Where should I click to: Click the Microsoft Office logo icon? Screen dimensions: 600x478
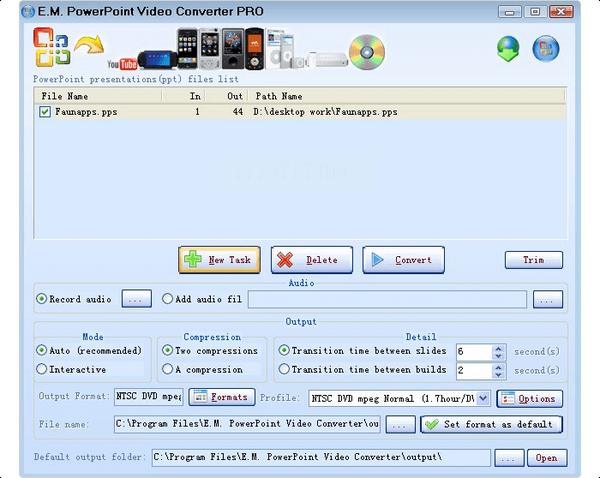(48, 46)
